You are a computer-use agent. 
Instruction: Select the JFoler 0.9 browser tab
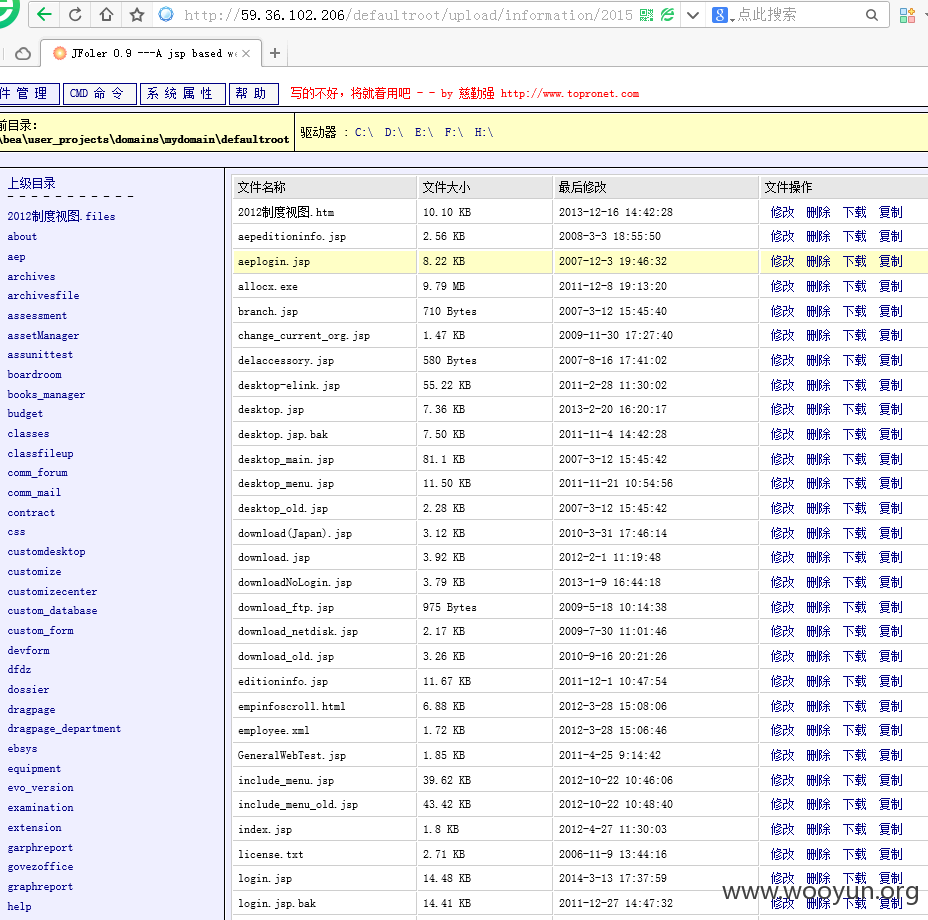click(152, 53)
